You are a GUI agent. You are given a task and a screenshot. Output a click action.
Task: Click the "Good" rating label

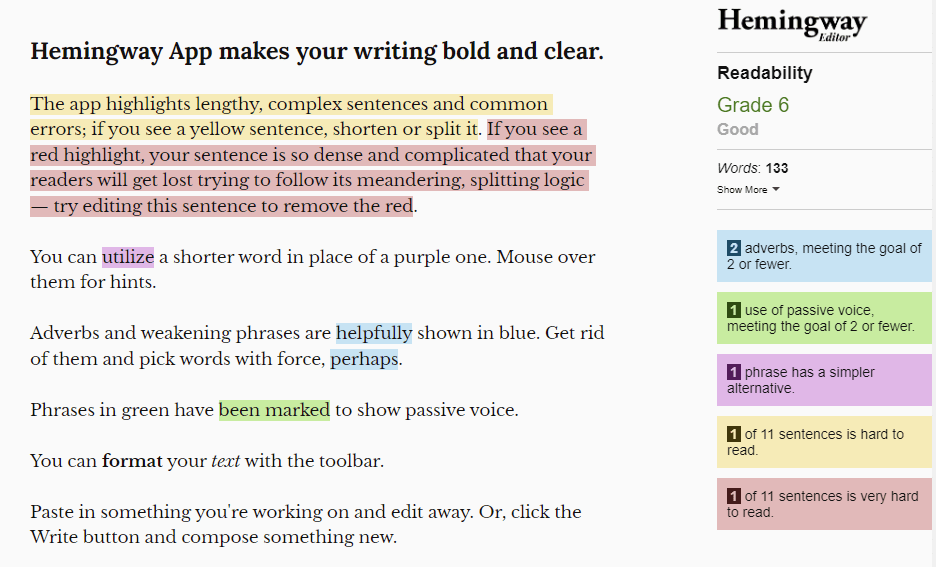point(737,129)
